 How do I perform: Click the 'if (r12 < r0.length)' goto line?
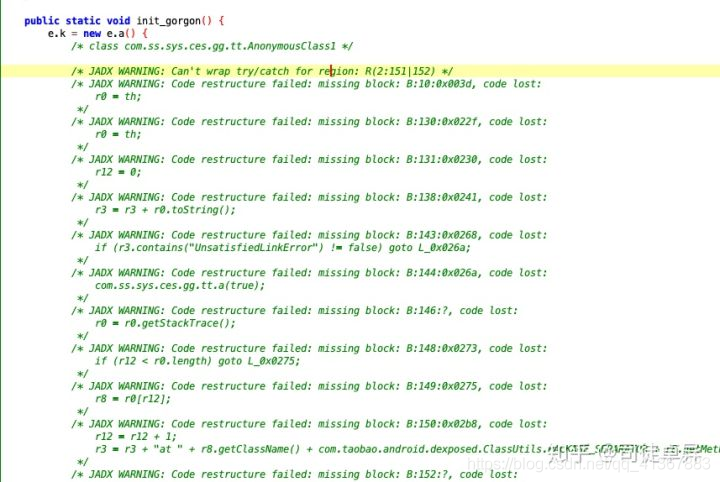click(x=197, y=361)
